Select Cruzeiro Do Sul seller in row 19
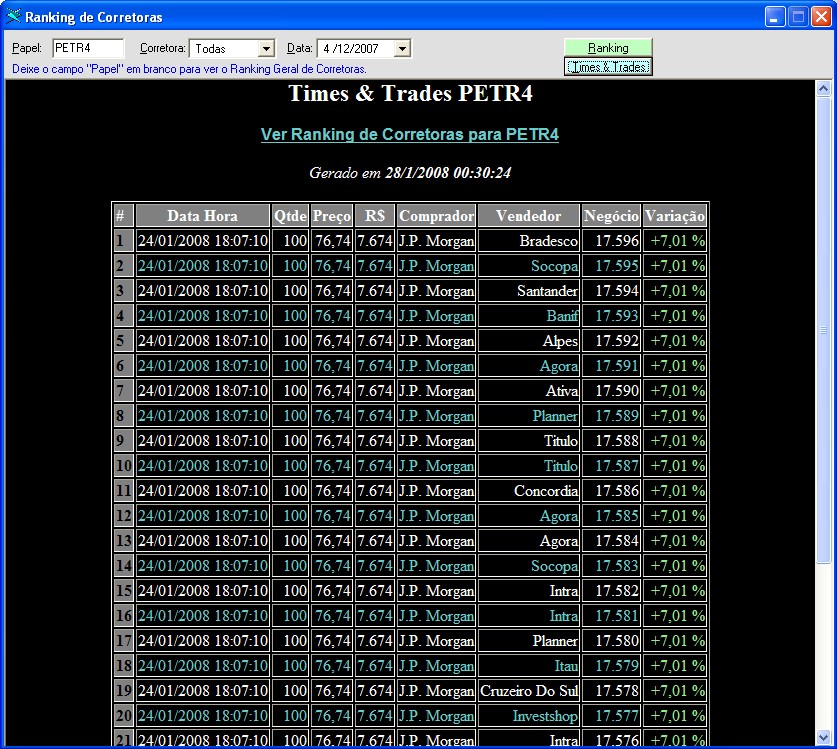 [x=529, y=691]
